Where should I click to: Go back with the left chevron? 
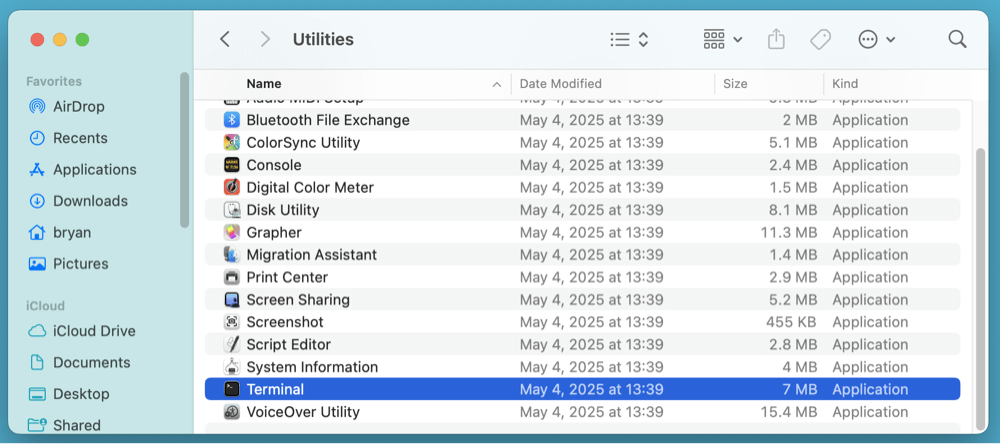(x=225, y=39)
